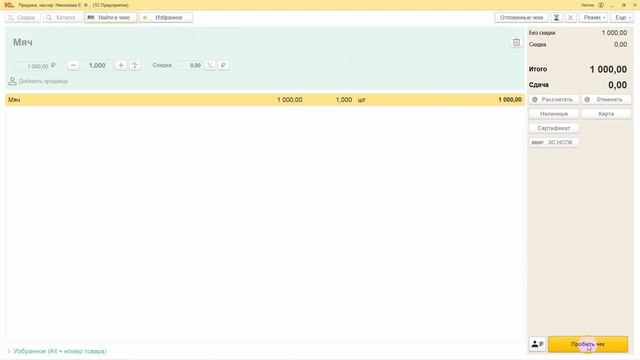Choose ЭС НСПК payment with МИР logo

(x=553, y=142)
